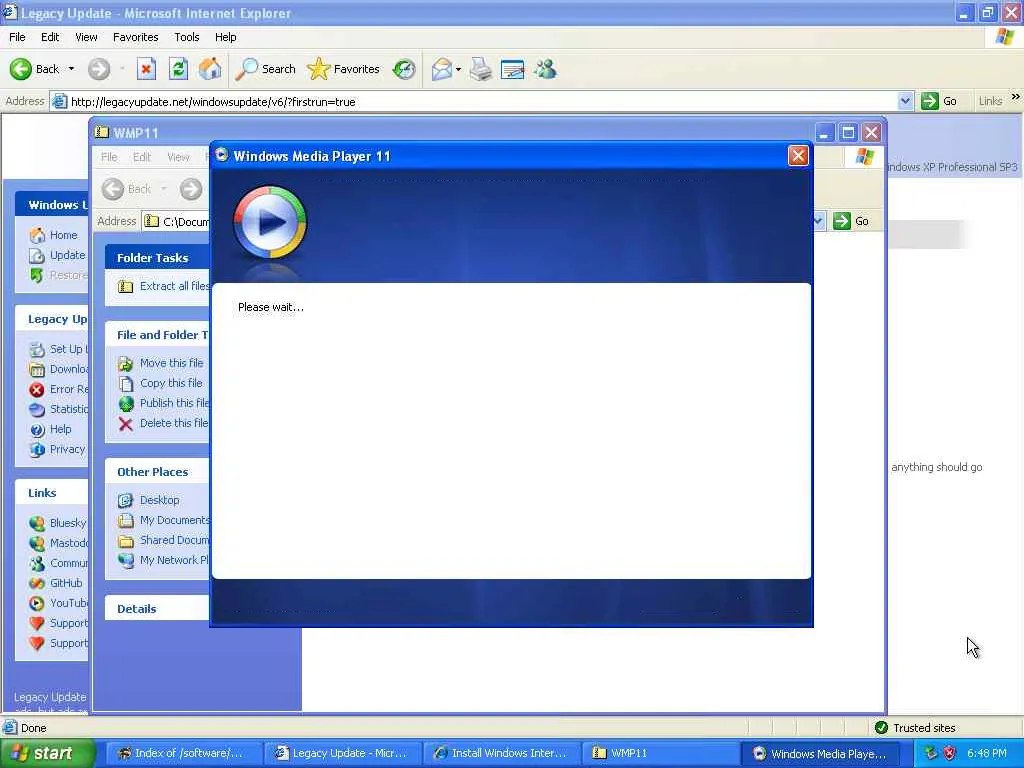Open Bluesky link in Links sidebar

coord(58,523)
